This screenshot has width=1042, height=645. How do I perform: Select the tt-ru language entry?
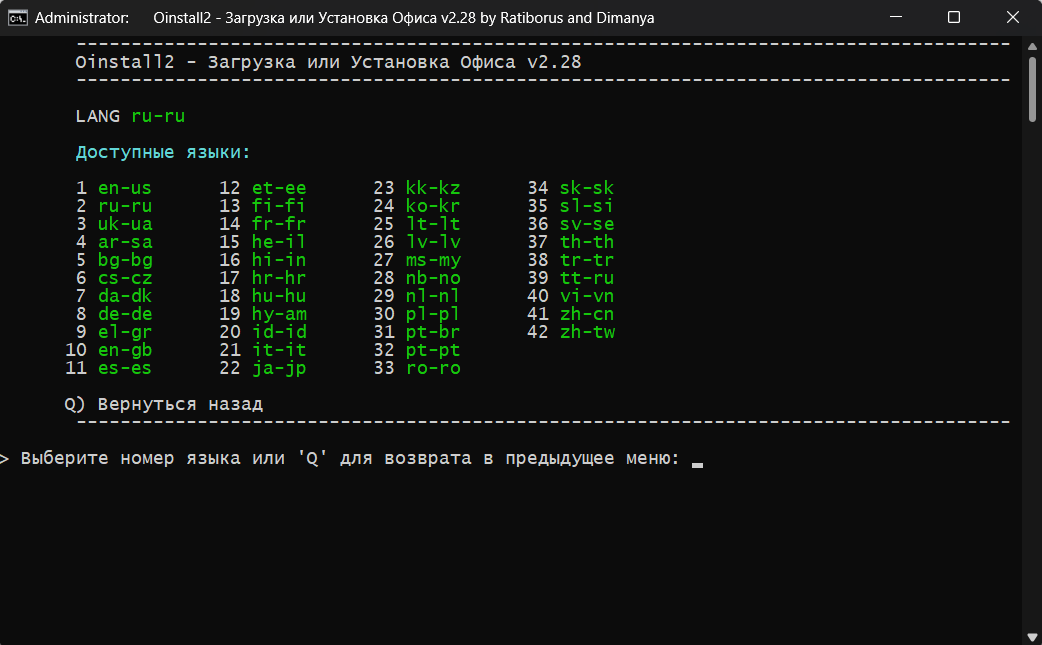pyautogui.click(x=587, y=278)
